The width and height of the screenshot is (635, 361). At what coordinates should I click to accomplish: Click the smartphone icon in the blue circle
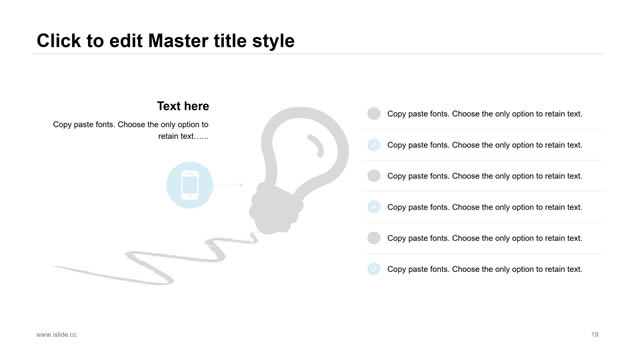190,185
